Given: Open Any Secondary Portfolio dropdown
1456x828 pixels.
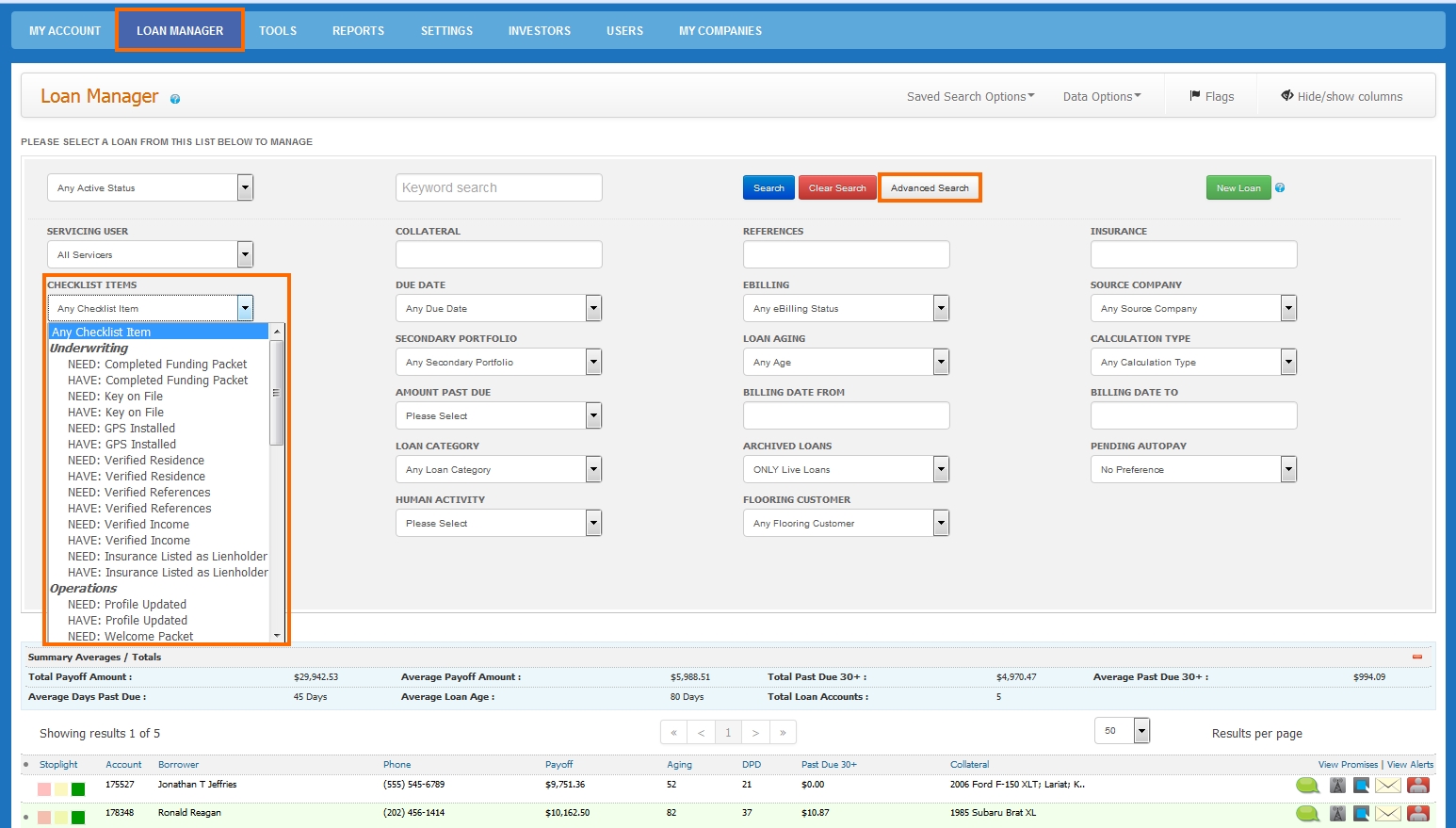Looking at the screenshot, I should (x=498, y=362).
